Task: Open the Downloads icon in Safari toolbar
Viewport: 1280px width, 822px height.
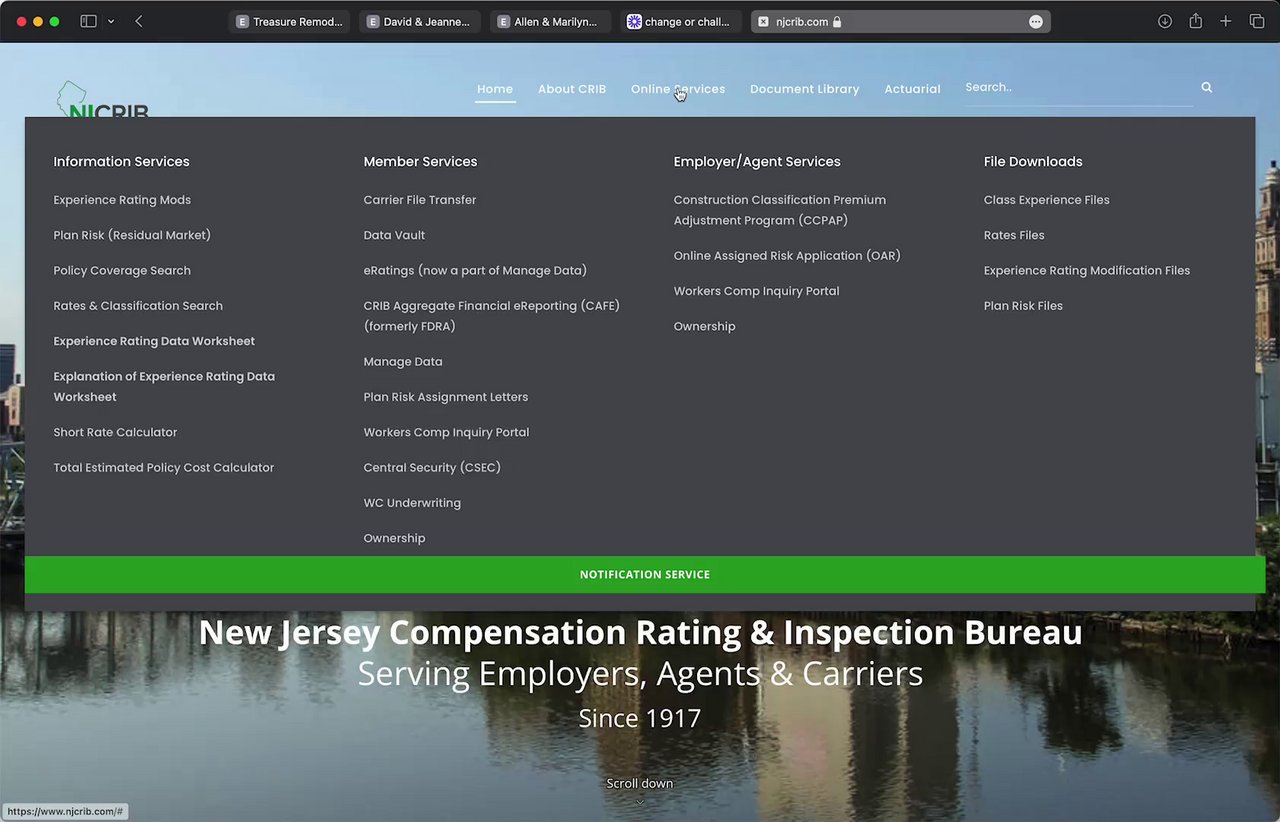Action: click(1165, 21)
